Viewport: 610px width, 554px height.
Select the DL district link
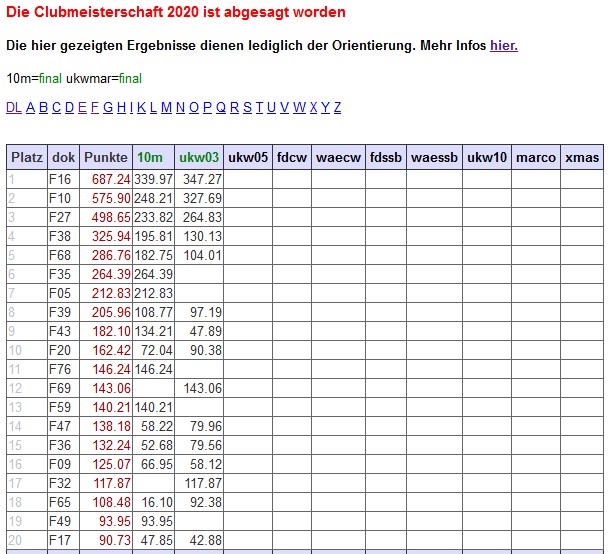click(x=14, y=107)
